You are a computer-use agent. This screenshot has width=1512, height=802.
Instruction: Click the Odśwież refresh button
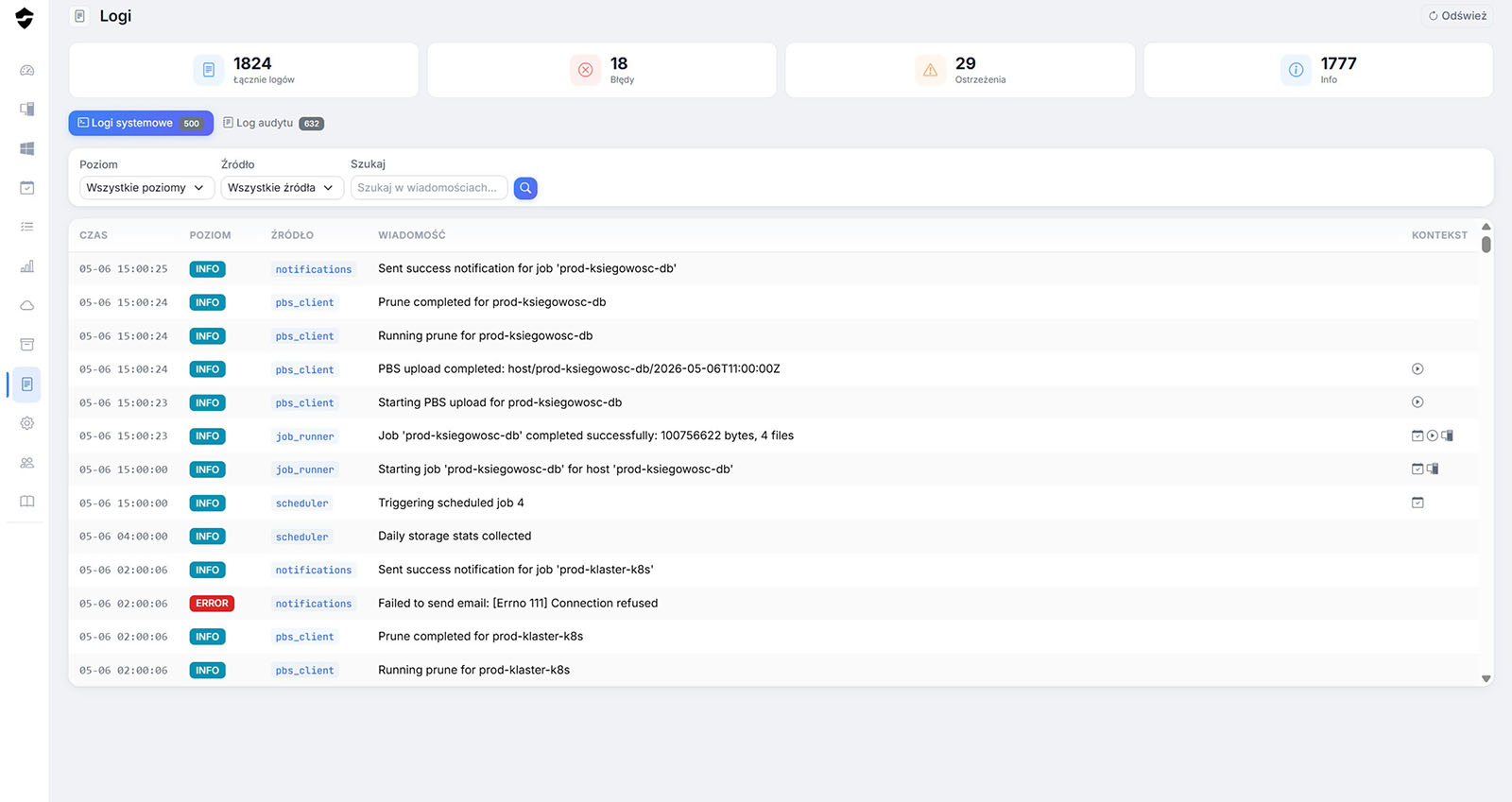coord(1457,16)
